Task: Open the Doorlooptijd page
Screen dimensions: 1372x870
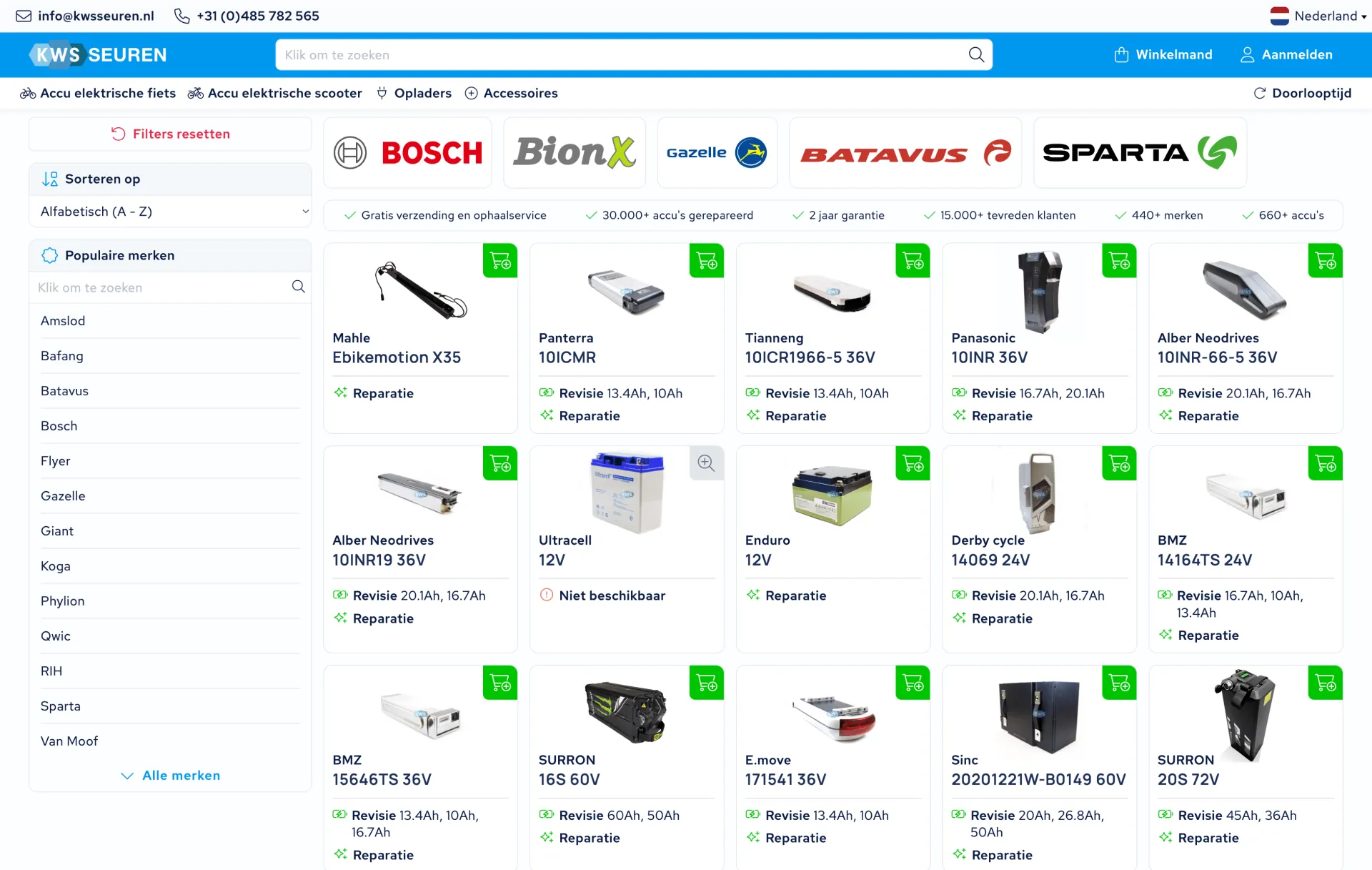Action: click(x=1303, y=93)
